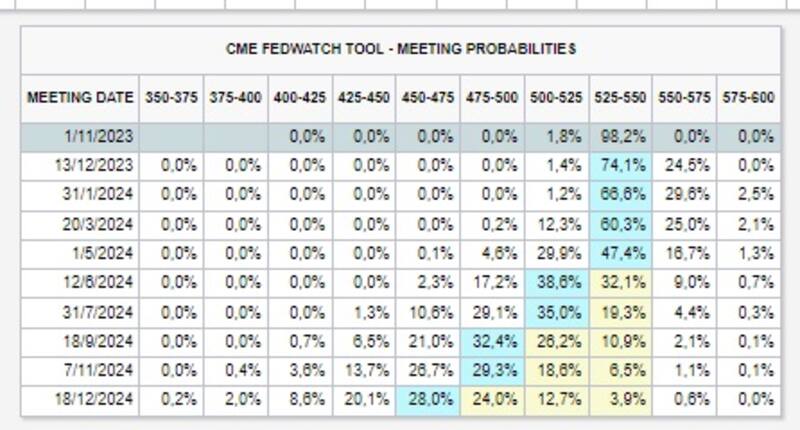The image size is (800, 430).
Task: Click the 525-550 rate range header
Action: point(621,98)
